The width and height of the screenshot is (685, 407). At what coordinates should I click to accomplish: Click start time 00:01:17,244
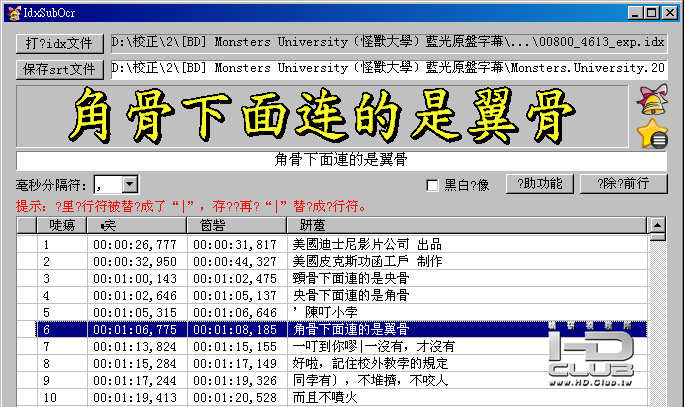135,381
